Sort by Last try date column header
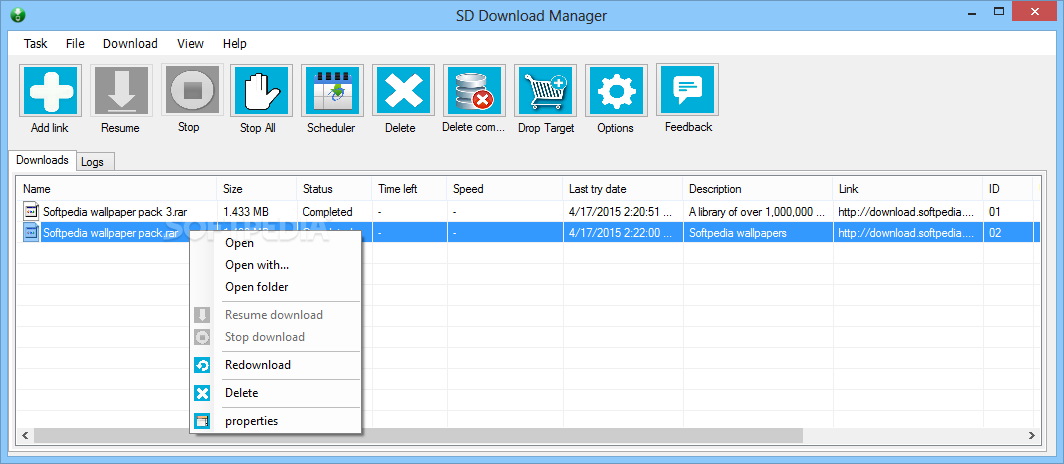The width and height of the screenshot is (1064, 464). 624,189
